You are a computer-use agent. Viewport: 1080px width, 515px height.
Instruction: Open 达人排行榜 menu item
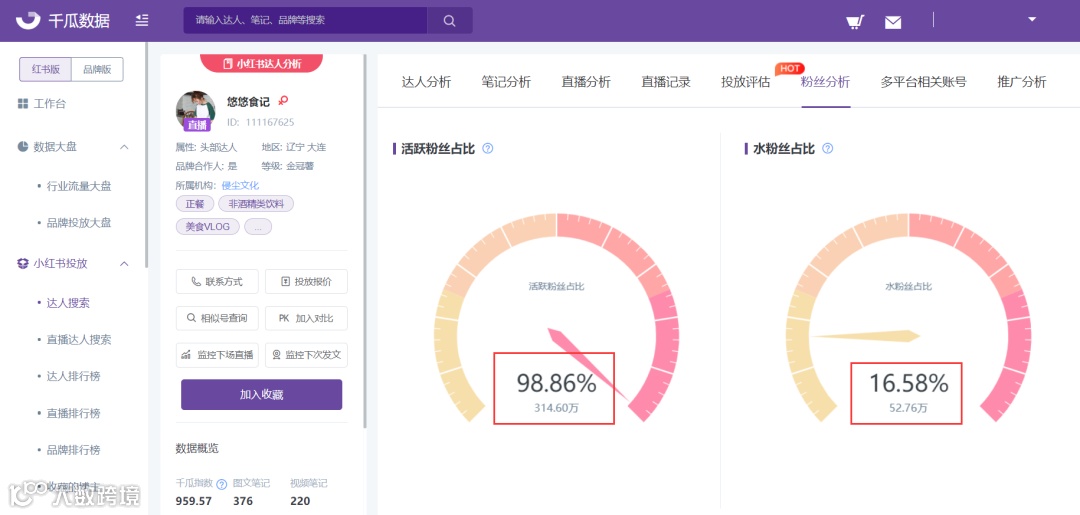pyautogui.click(x=74, y=377)
